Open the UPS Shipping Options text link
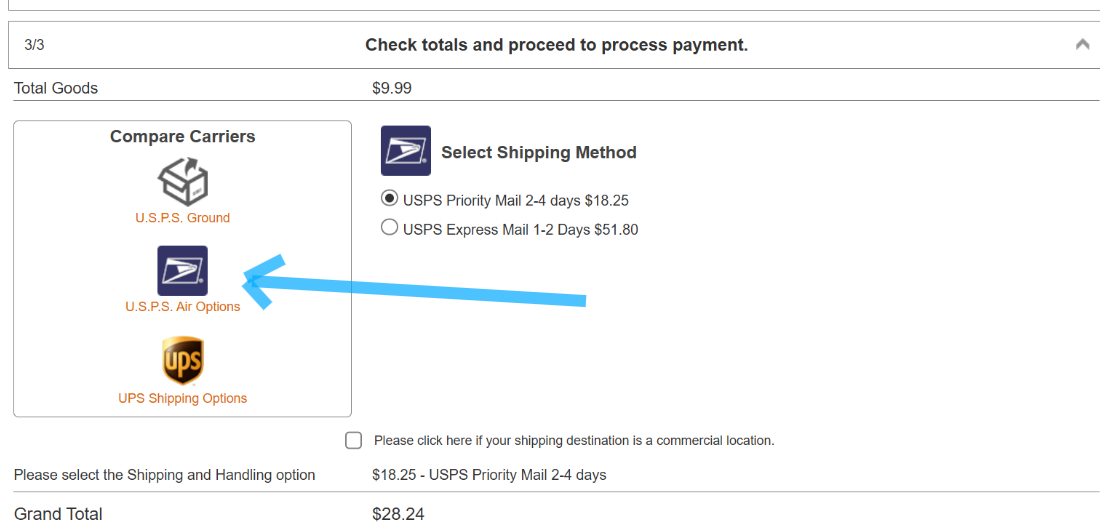 (182, 398)
